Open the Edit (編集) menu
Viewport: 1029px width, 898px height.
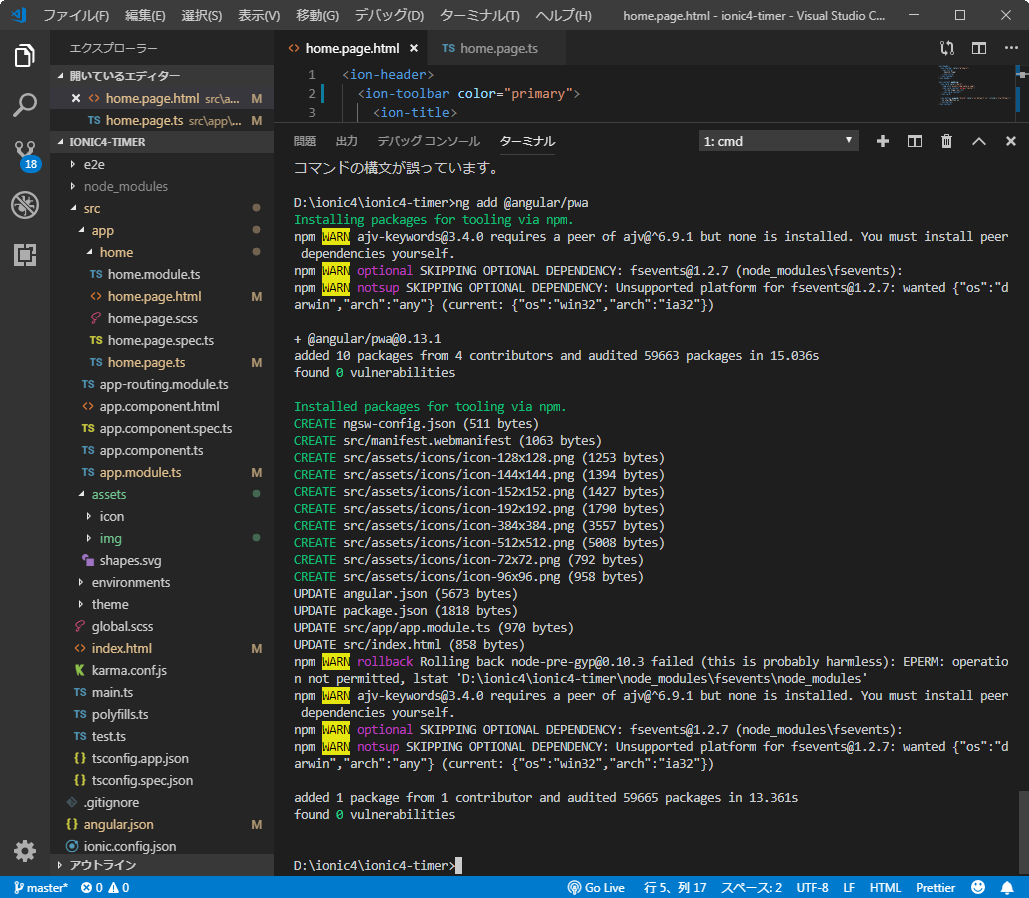(x=145, y=15)
